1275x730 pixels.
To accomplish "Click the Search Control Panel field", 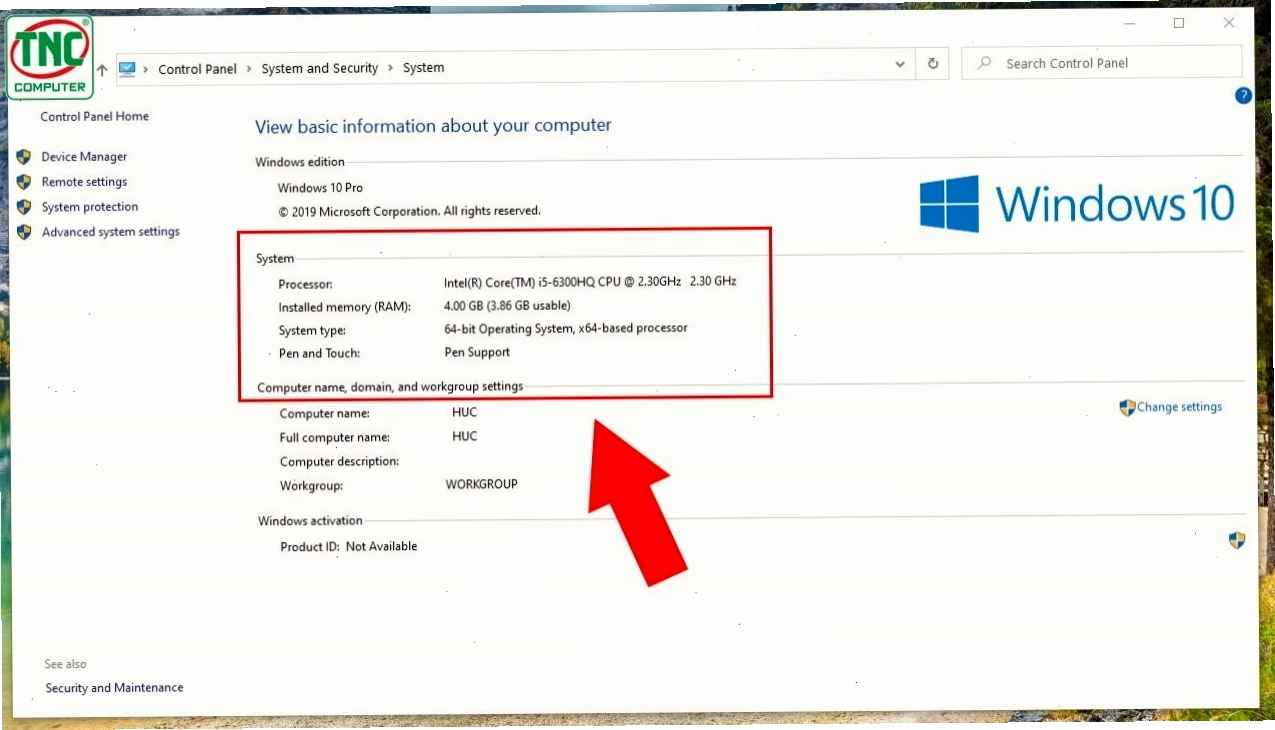I will pyautogui.click(x=1101, y=63).
